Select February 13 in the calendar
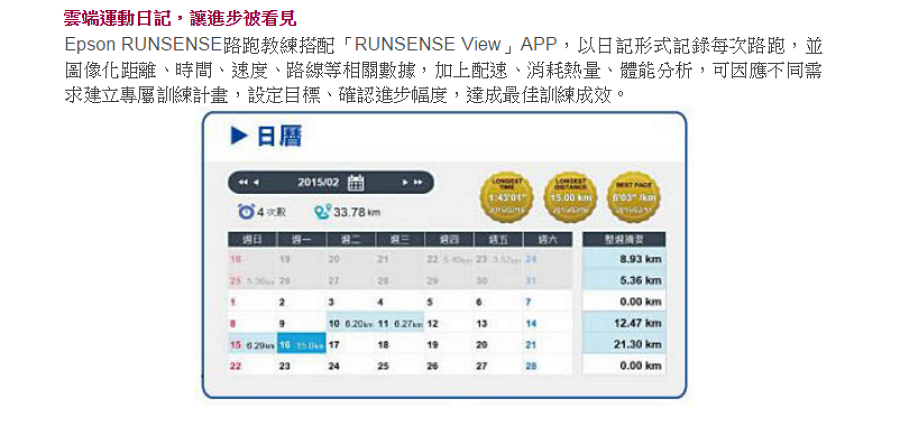 tap(499, 324)
